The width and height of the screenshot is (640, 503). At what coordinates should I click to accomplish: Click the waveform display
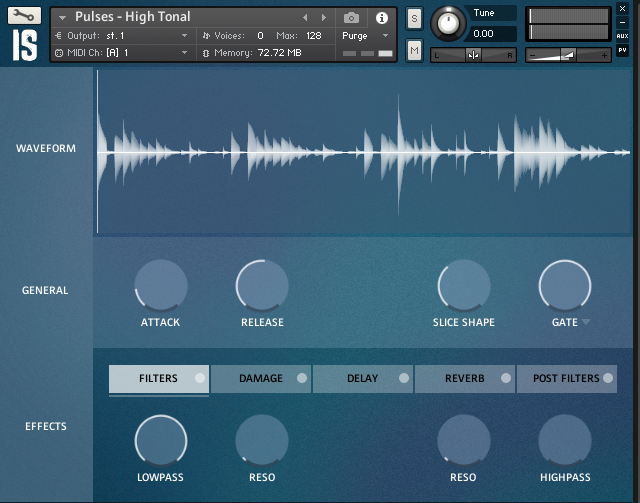click(363, 152)
